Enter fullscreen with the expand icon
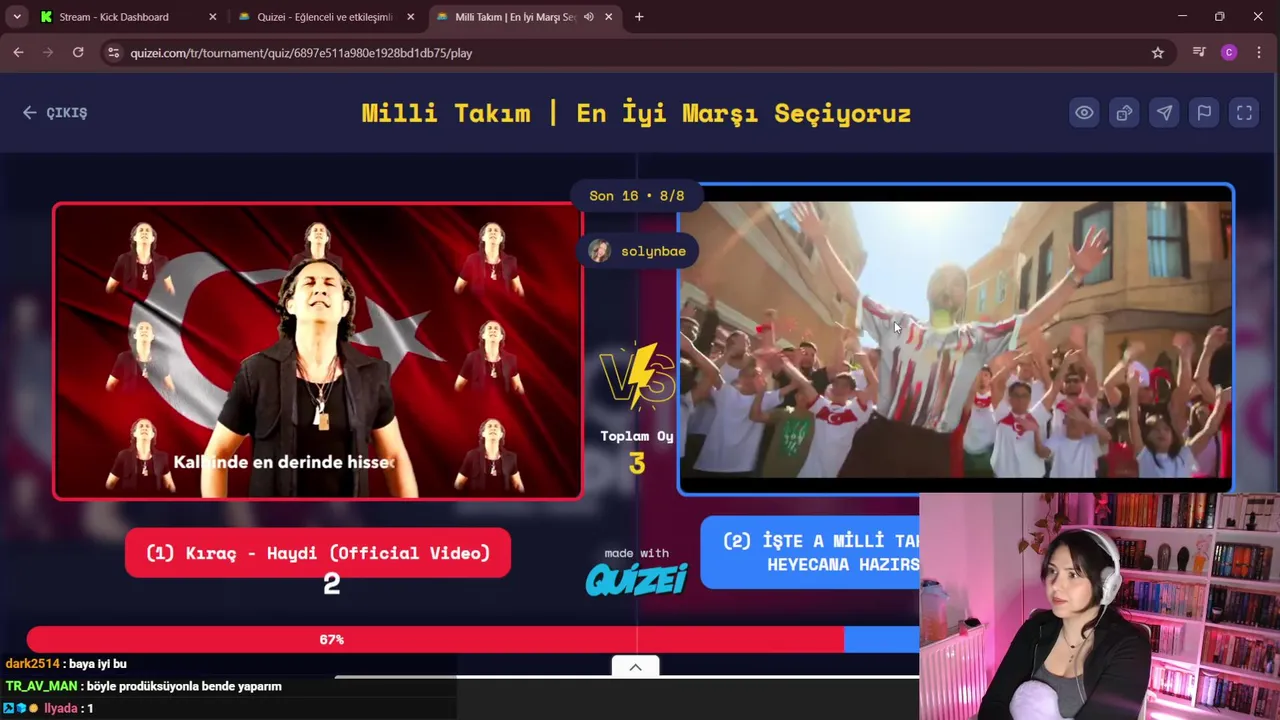Viewport: 1280px width, 720px height. click(x=1244, y=113)
